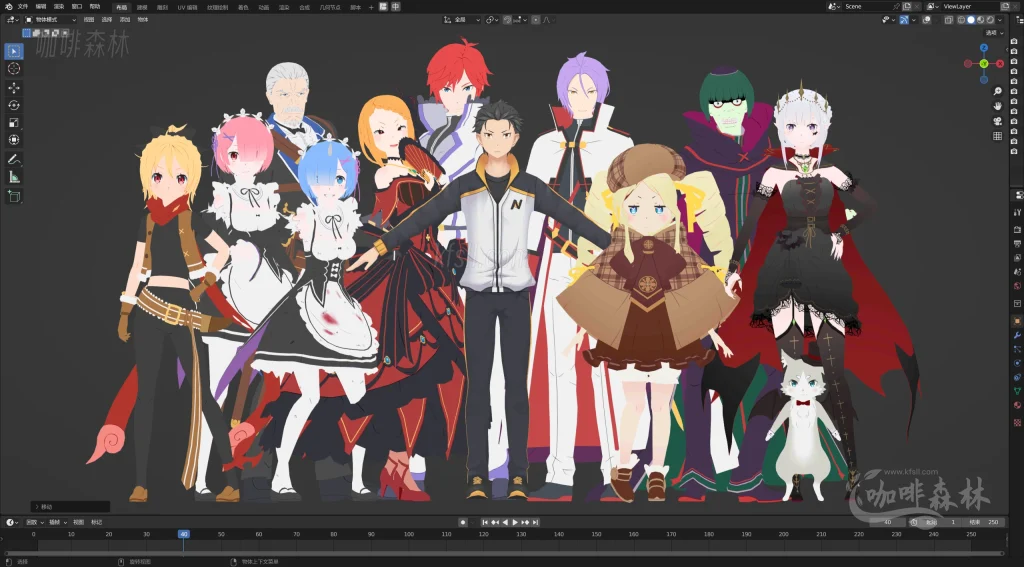This screenshot has width=1024, height=567.
Task: Select the Annotate pencil tool
Action: coord(14,159)
